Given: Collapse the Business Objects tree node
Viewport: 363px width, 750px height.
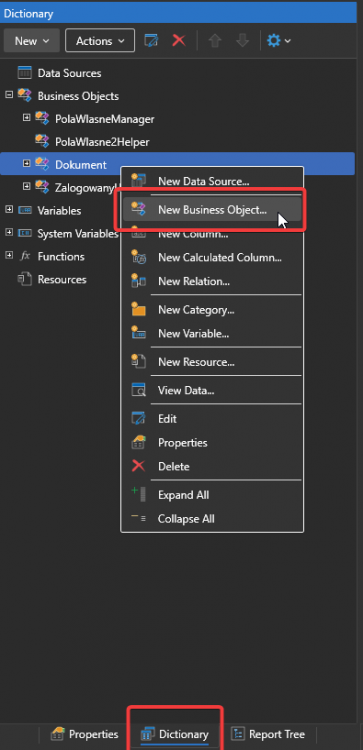Looking at the screenshot, I should [x=9, y=95].
